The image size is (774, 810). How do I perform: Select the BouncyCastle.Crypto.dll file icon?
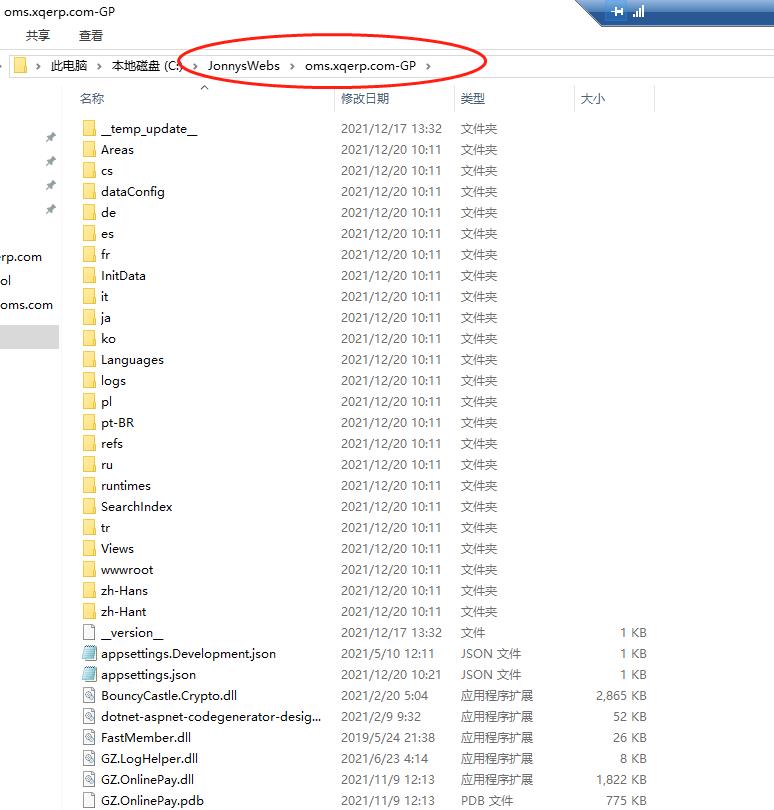89,696
